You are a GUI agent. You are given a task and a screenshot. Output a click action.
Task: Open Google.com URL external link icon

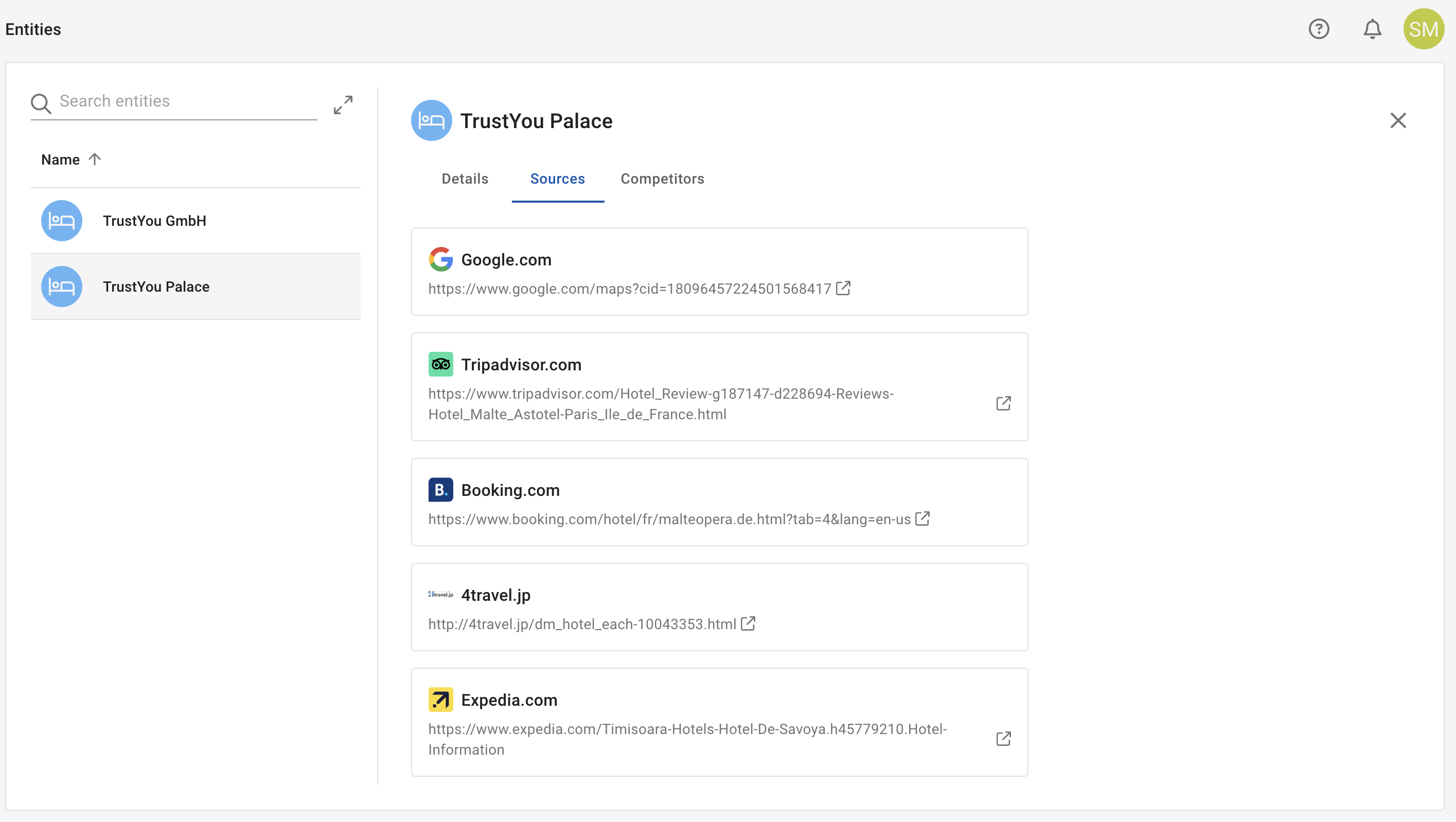(843, 288)
